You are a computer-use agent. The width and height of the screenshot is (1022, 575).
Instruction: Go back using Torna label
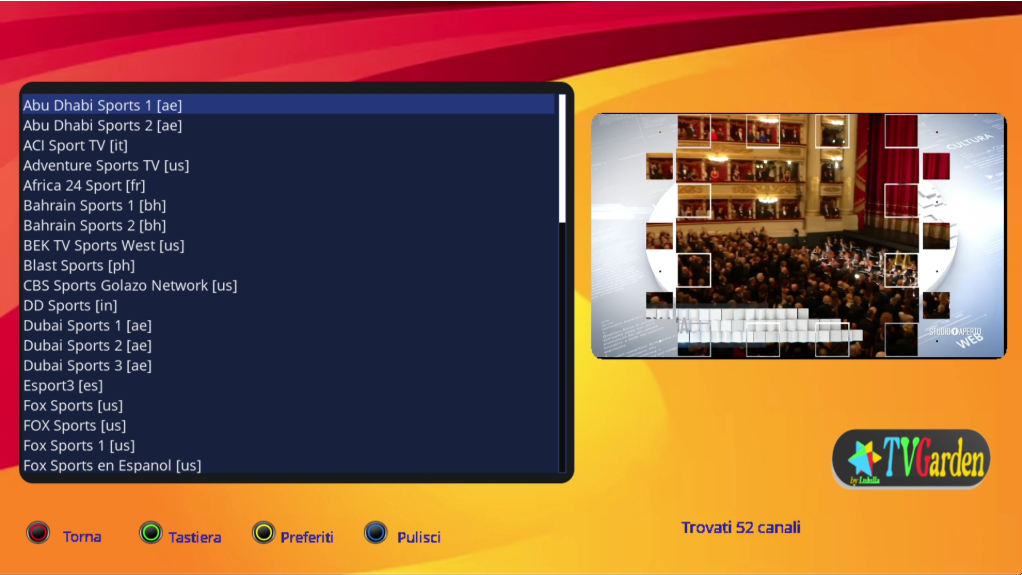82,537
